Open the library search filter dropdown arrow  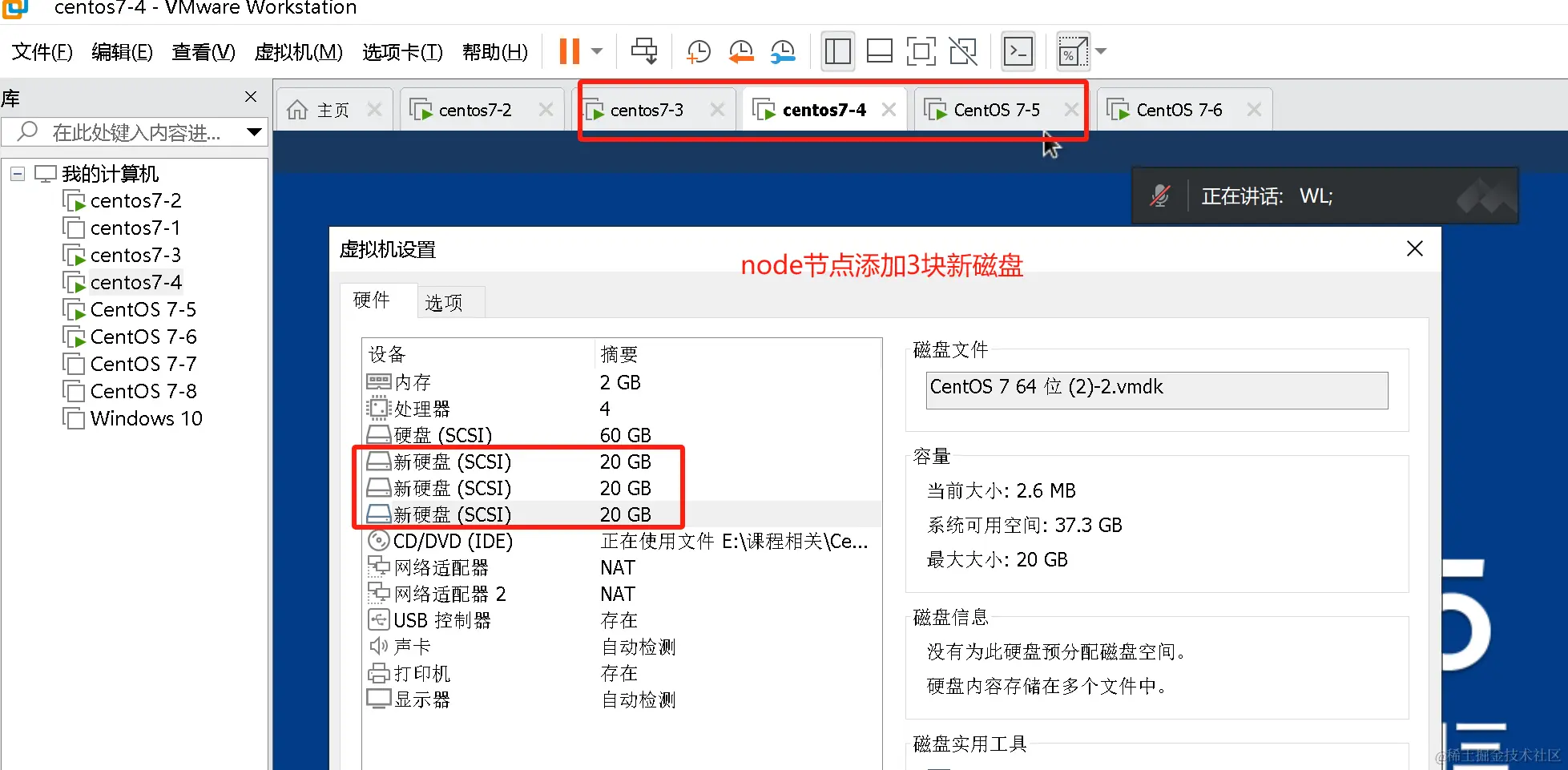[x=255, y=131]
